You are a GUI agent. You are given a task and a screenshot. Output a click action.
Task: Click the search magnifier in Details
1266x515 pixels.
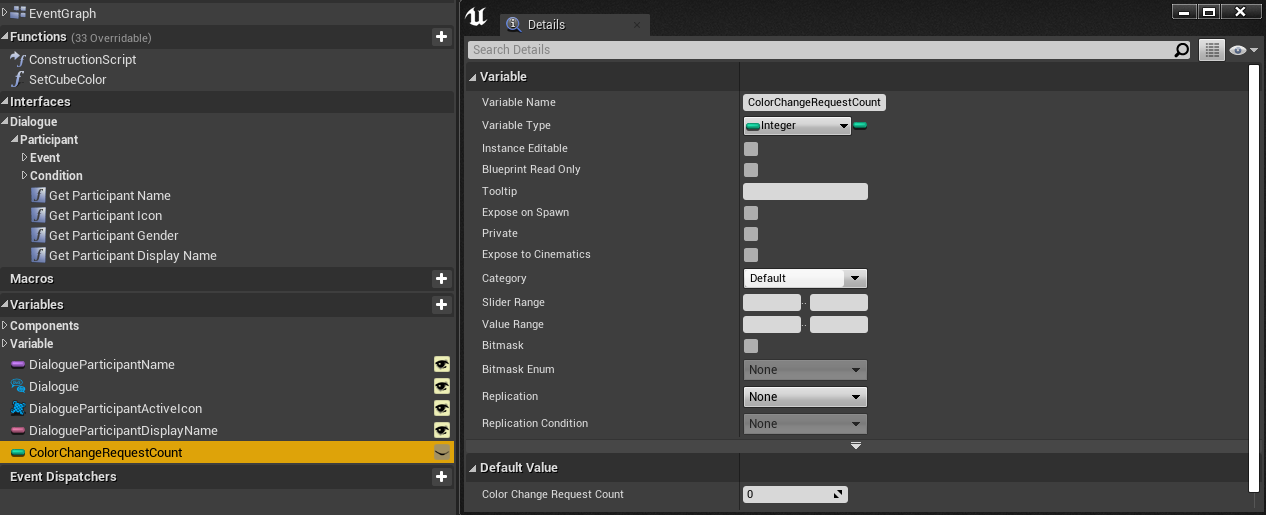coord(1182,50)
